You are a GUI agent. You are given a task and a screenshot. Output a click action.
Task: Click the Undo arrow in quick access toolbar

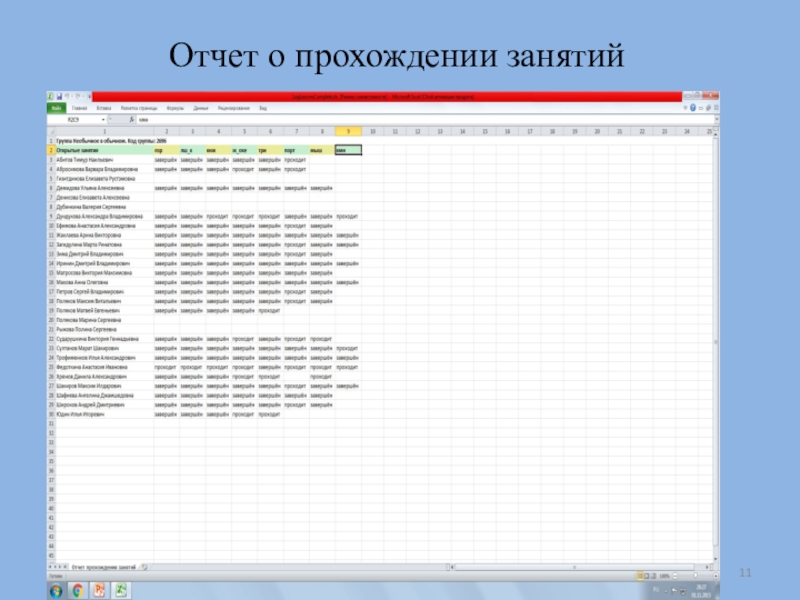coord(68,98)
